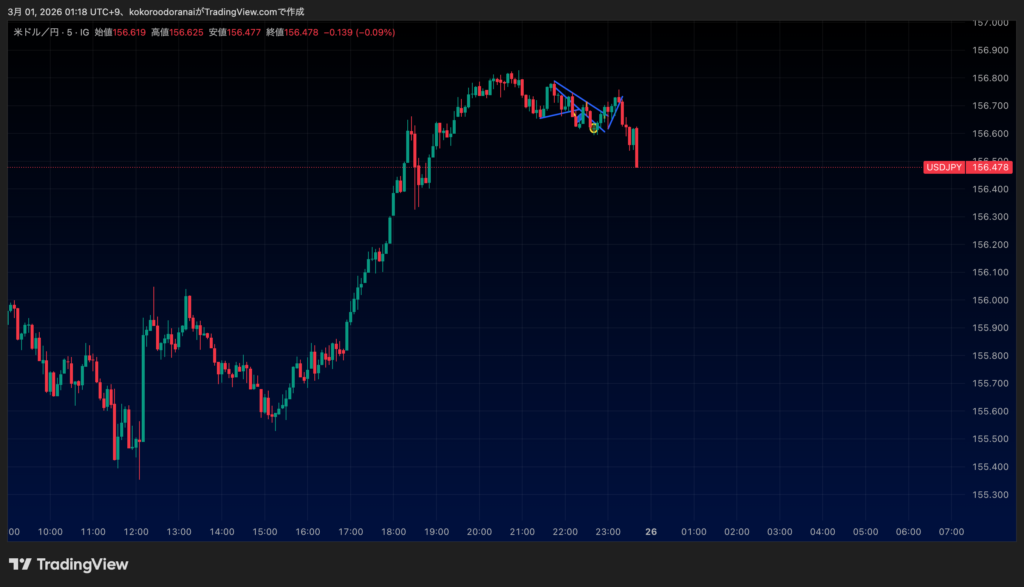Click the −0.139 (−0.09%) change value
The width and height of the screenshot is (1024, 587).
click(361, 32)
